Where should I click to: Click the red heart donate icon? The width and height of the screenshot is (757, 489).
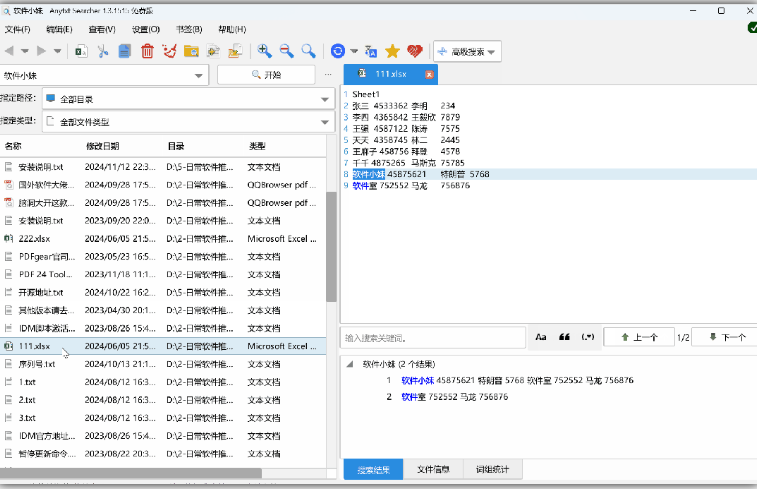pos(415,51)
